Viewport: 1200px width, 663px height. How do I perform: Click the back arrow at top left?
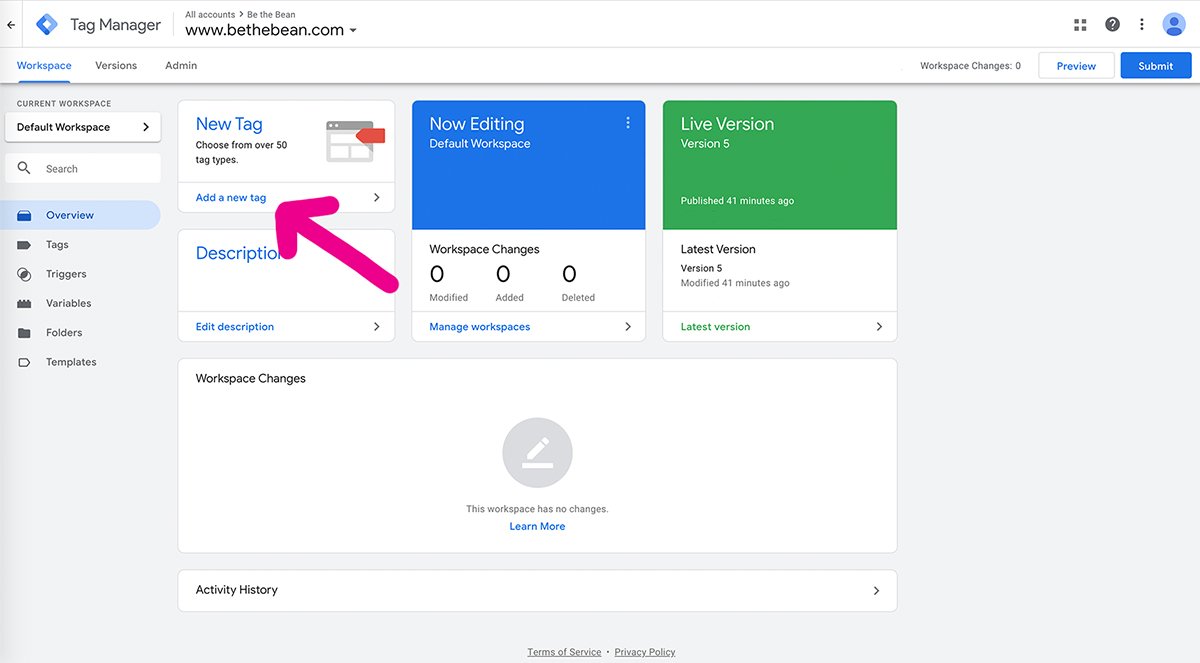[11, 24]
